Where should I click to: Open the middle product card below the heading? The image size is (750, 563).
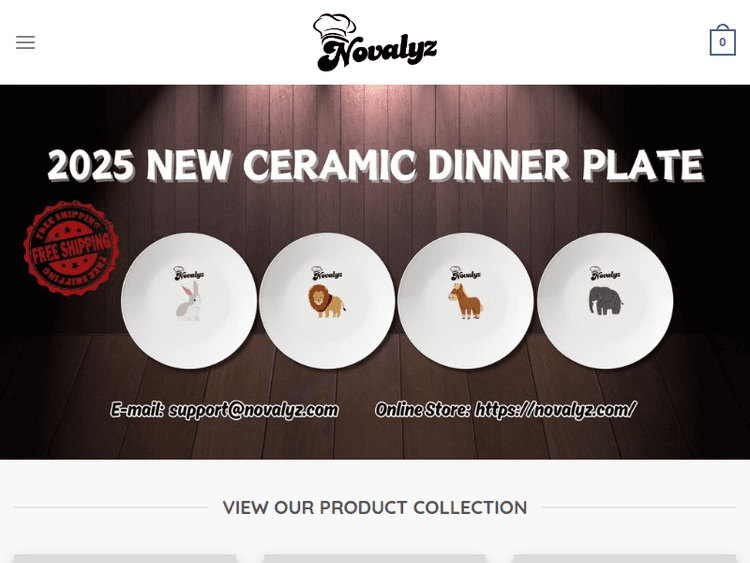click(375, 558)
